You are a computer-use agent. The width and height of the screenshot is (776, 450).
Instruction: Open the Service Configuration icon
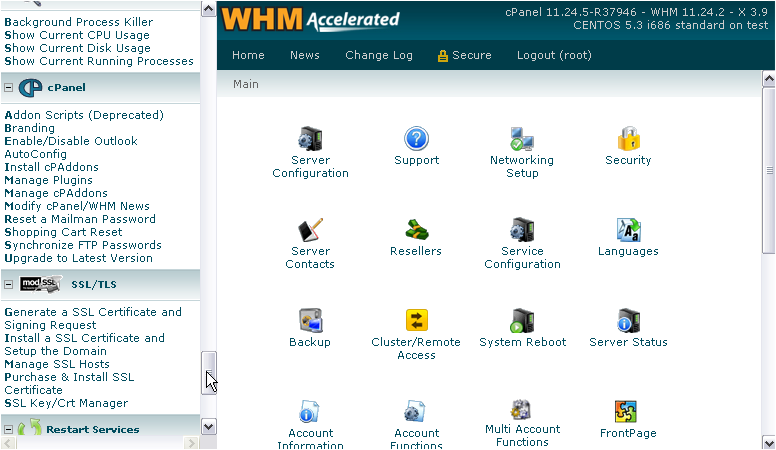pyautogui.click(x=522, y=230)
